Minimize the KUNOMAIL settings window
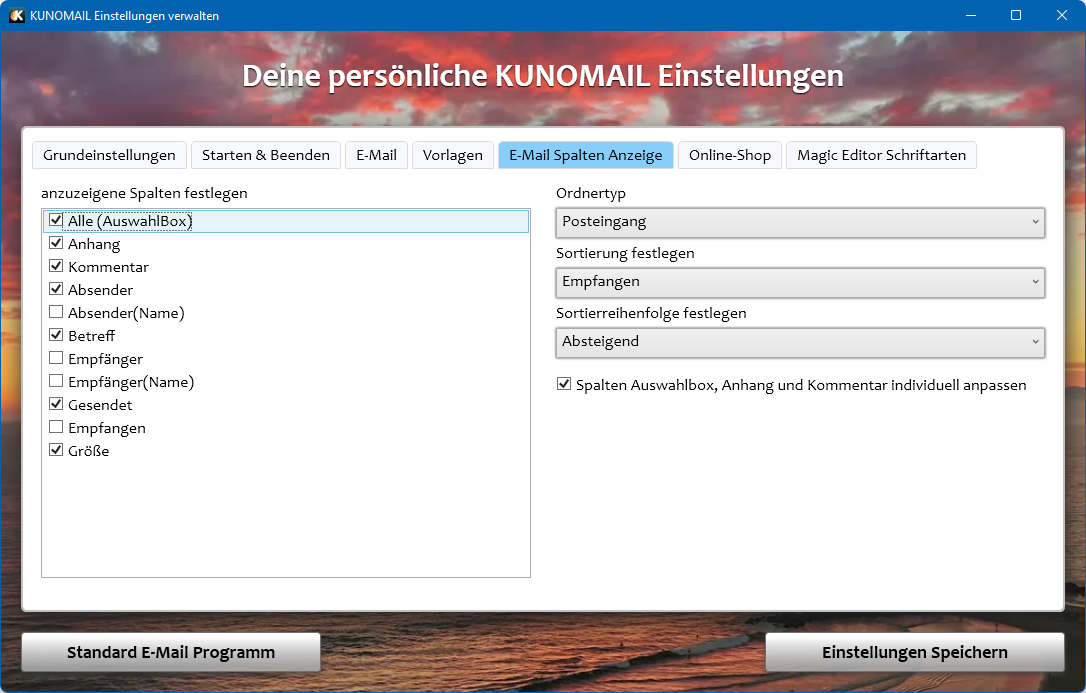This screenshot has width=1086, height=693. tap(971, 15)
